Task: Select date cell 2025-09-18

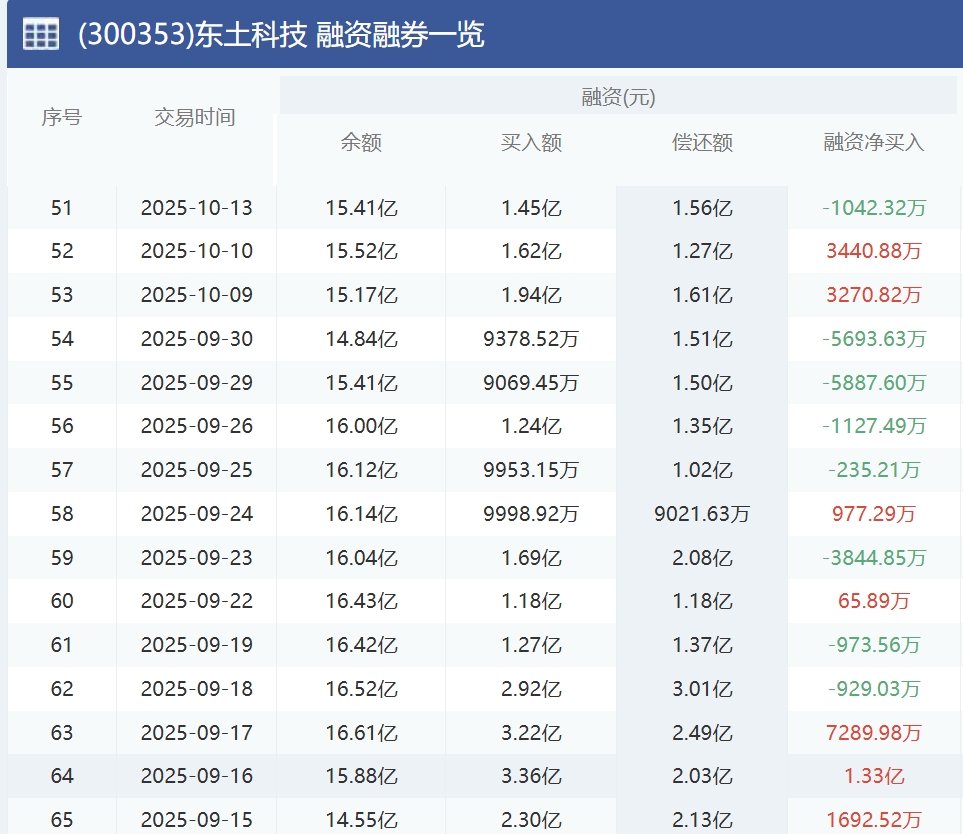Action: [197, 688]
